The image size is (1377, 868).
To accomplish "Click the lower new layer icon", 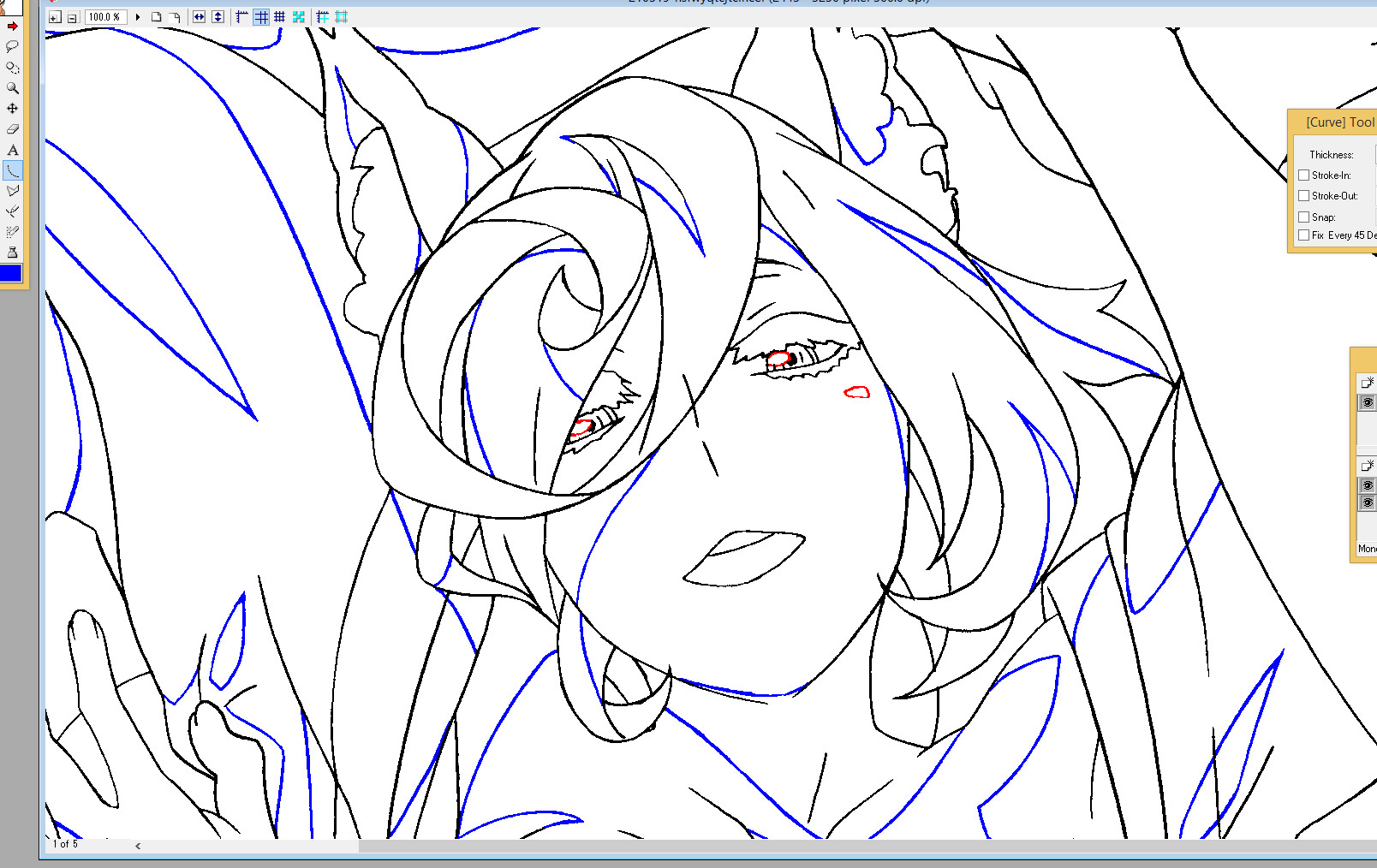I will pyautogui.click(x=1368, y=466).
